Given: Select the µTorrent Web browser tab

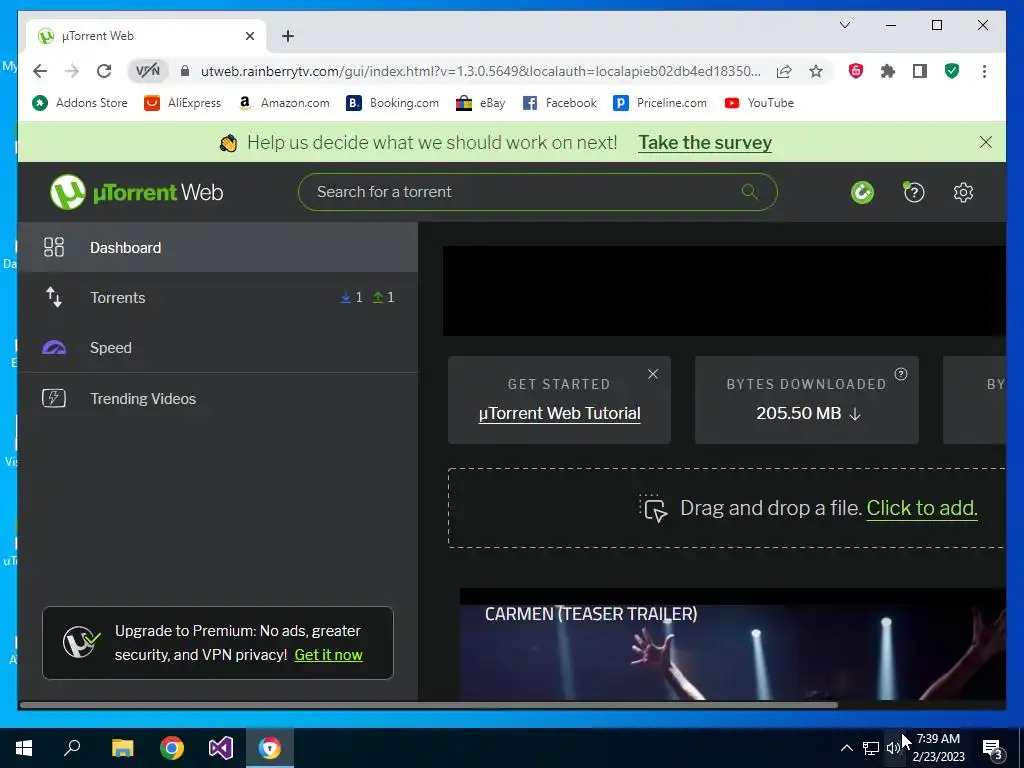Looking at the screenshot, I should (x=146, y=36).
